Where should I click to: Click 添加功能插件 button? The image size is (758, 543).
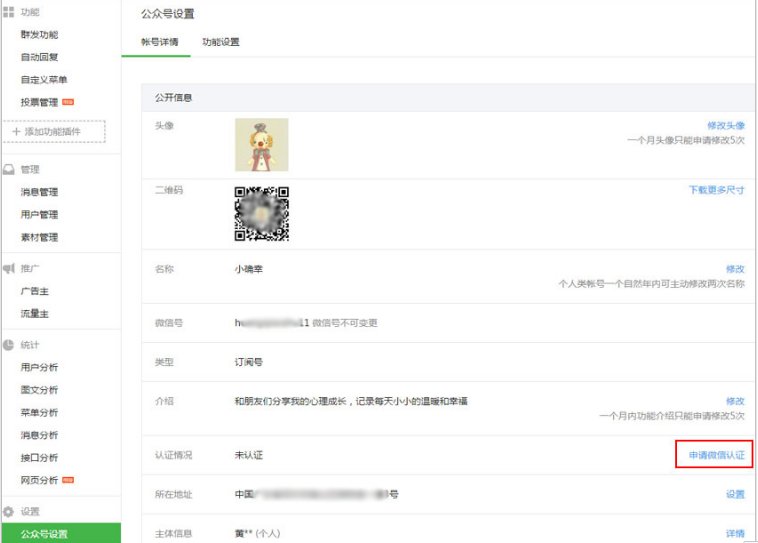click(54, 132)
